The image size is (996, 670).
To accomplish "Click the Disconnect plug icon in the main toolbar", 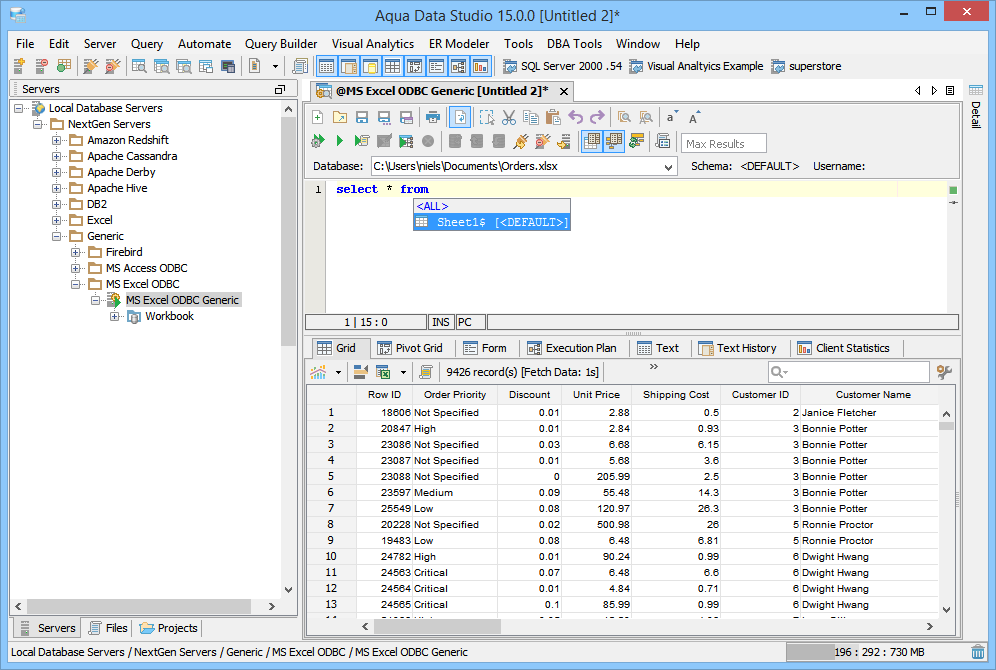I will pos(112,66).
